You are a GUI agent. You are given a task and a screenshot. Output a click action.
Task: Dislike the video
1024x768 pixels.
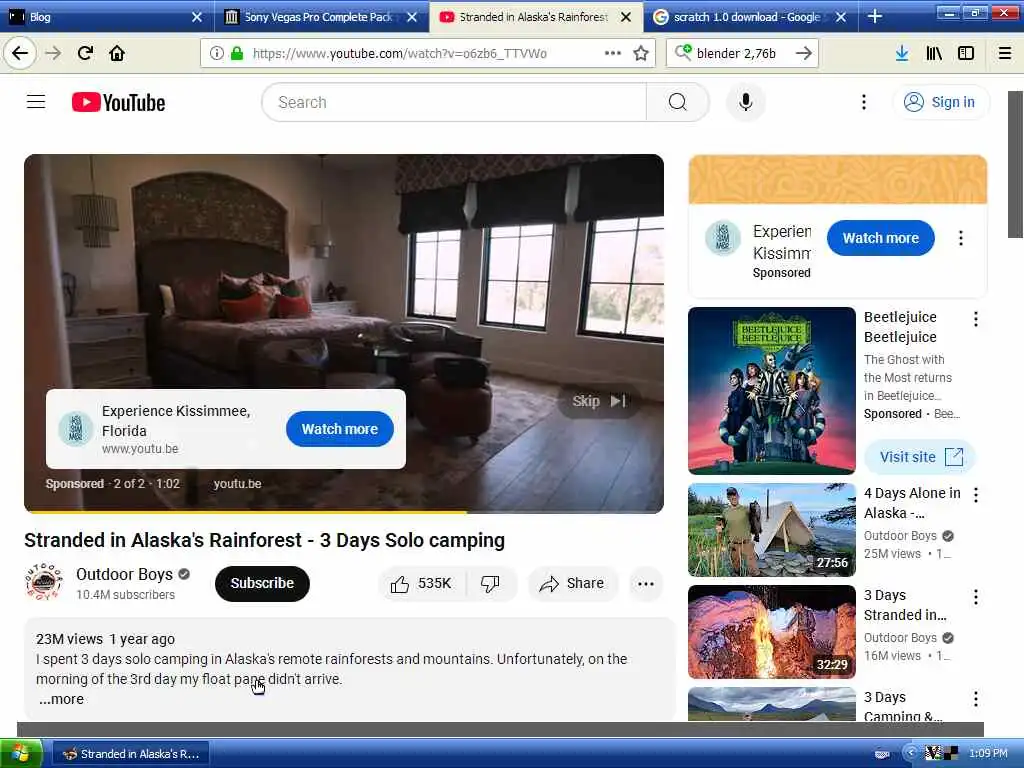tap(490, 583)
